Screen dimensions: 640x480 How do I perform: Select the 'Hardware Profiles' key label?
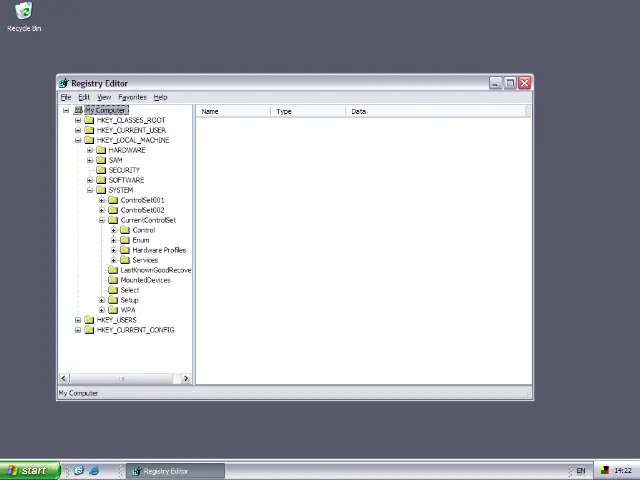click(159, 250)
